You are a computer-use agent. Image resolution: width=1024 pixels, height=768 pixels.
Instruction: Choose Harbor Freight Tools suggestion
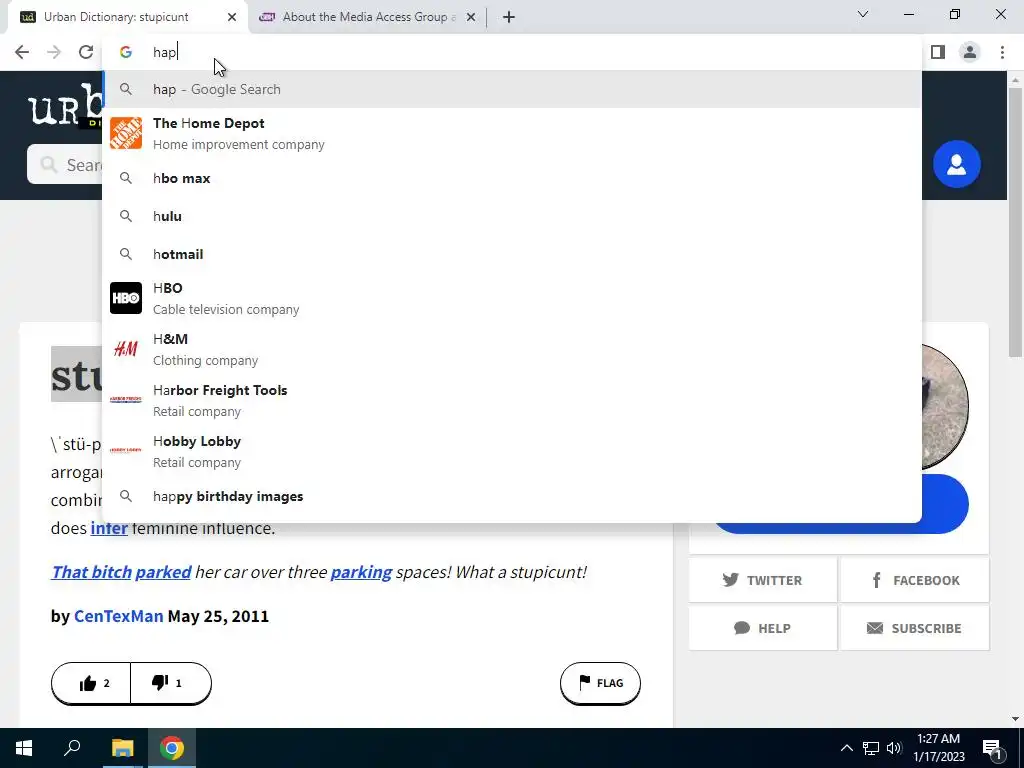click(x=512, y=400)
